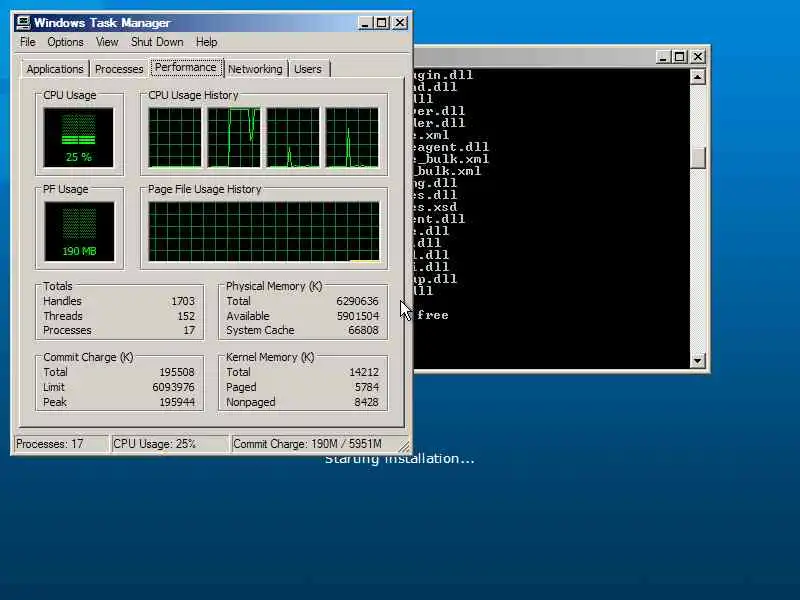Close the console window
The width and height of the screenshot is (800, 600).
[x=698, y=57]
